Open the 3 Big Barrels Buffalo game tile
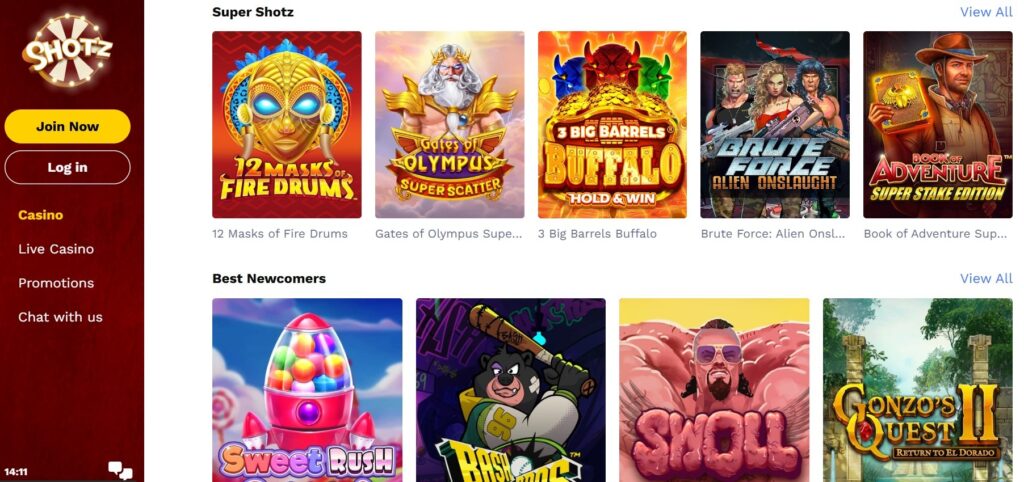This screenshot has height=482, width=1024. (x=612, y=125)
